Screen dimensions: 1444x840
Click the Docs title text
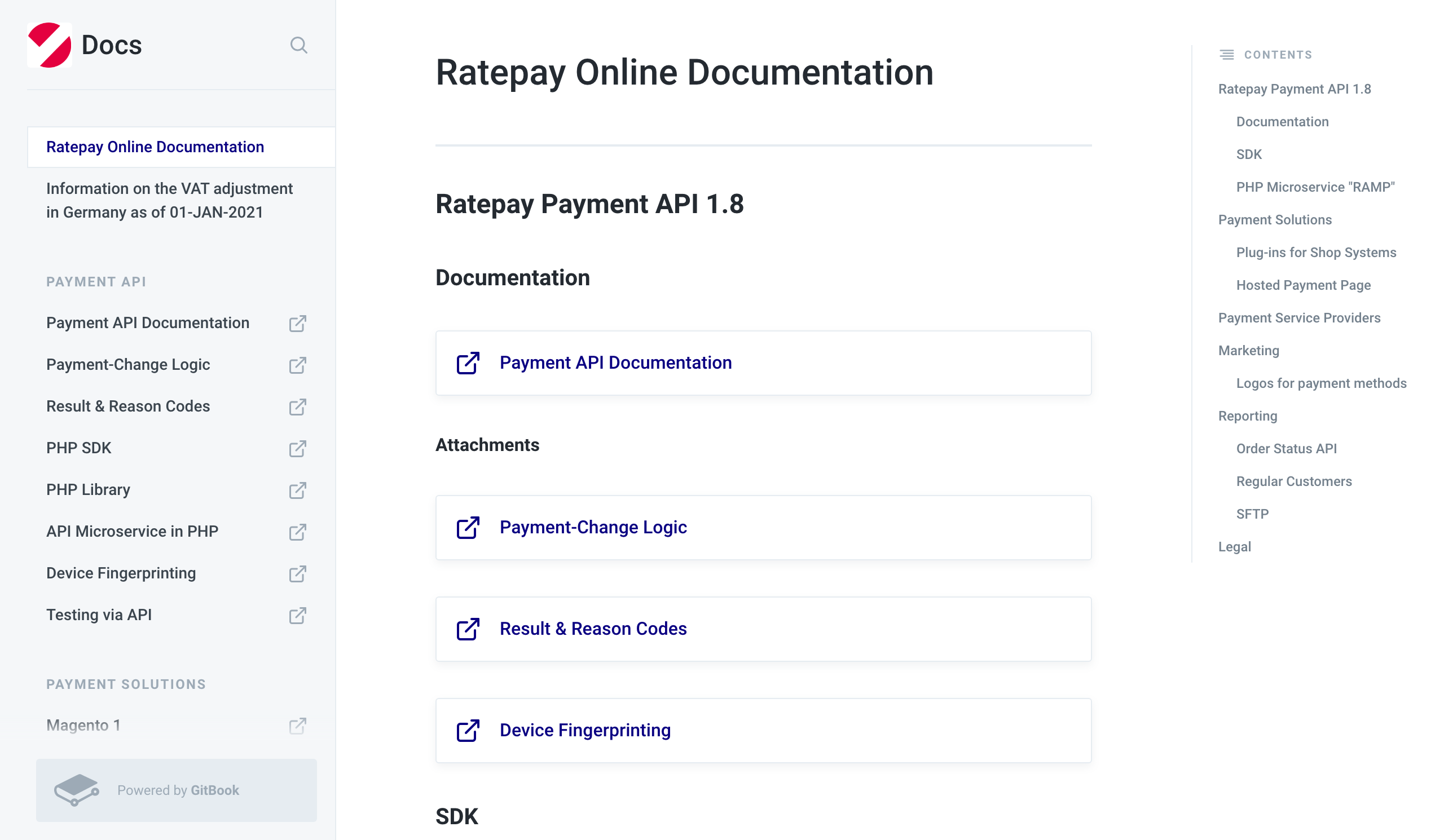(112, 45)
